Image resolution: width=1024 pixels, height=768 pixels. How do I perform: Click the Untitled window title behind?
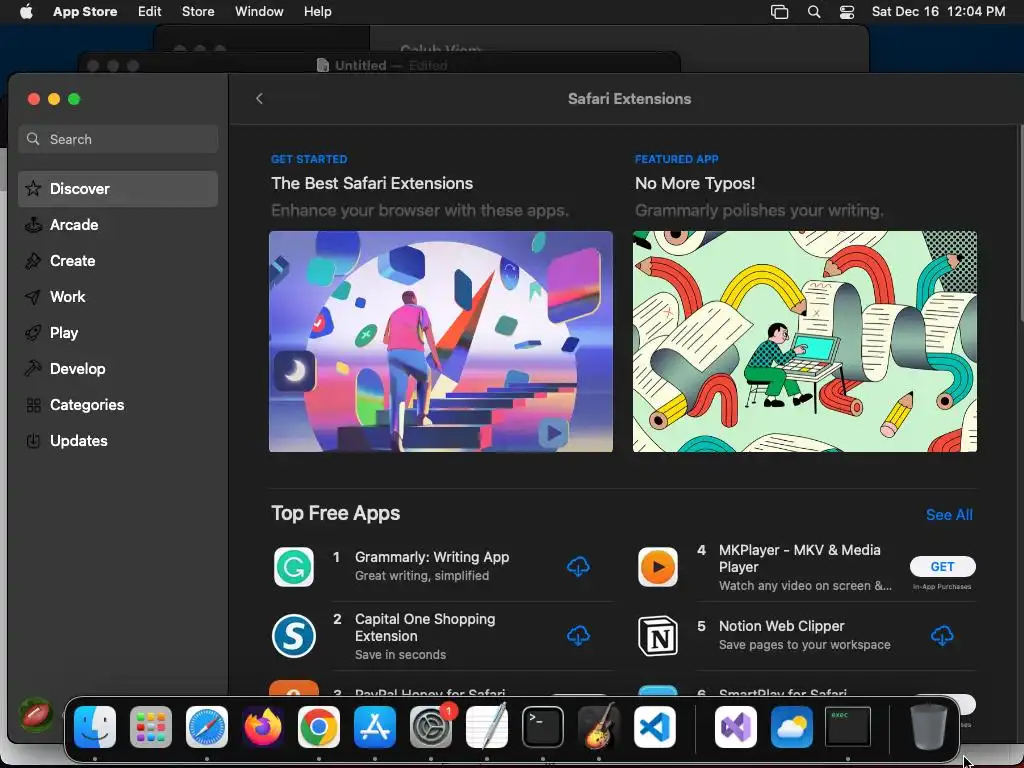coord(360,65)
